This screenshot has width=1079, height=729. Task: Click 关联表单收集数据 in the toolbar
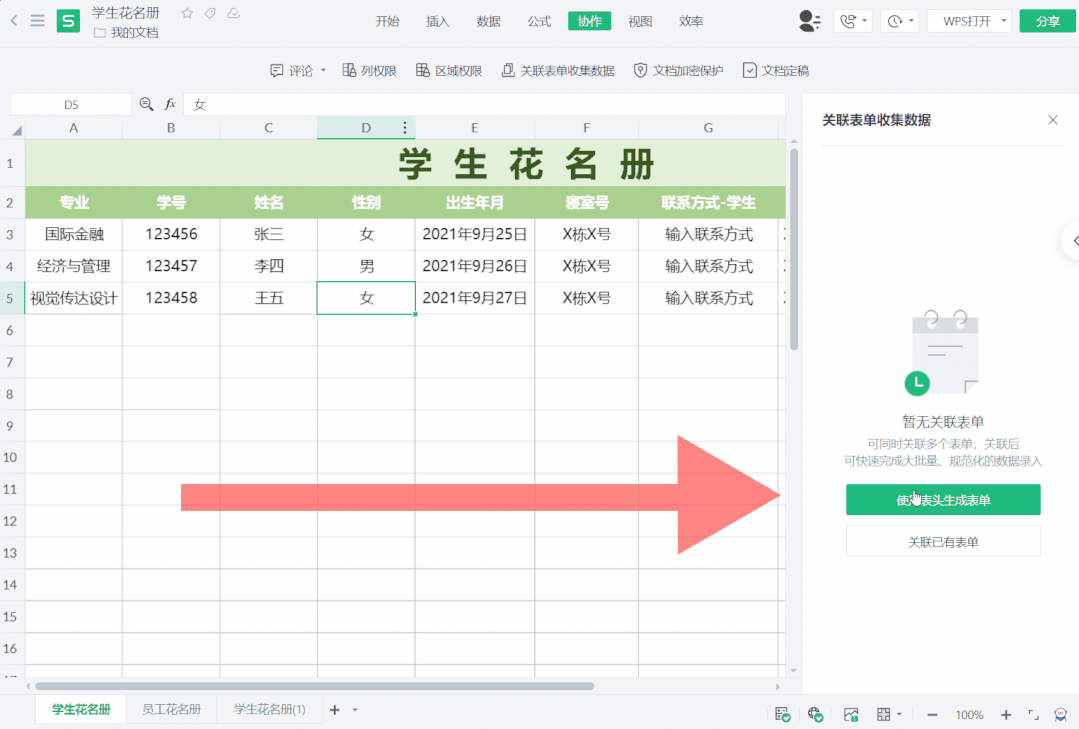tap(558, 70)
